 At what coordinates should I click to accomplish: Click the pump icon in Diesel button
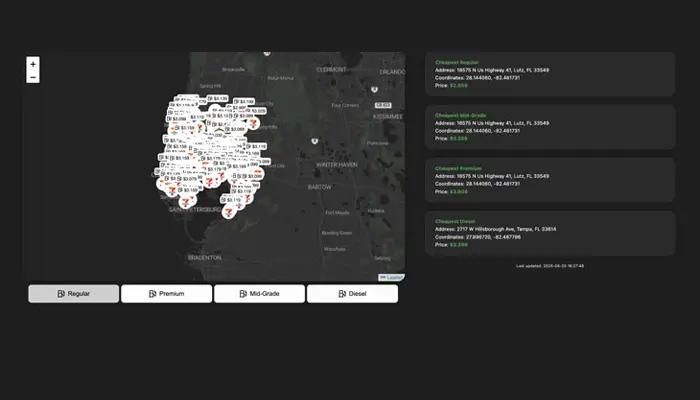pos(342,294)
